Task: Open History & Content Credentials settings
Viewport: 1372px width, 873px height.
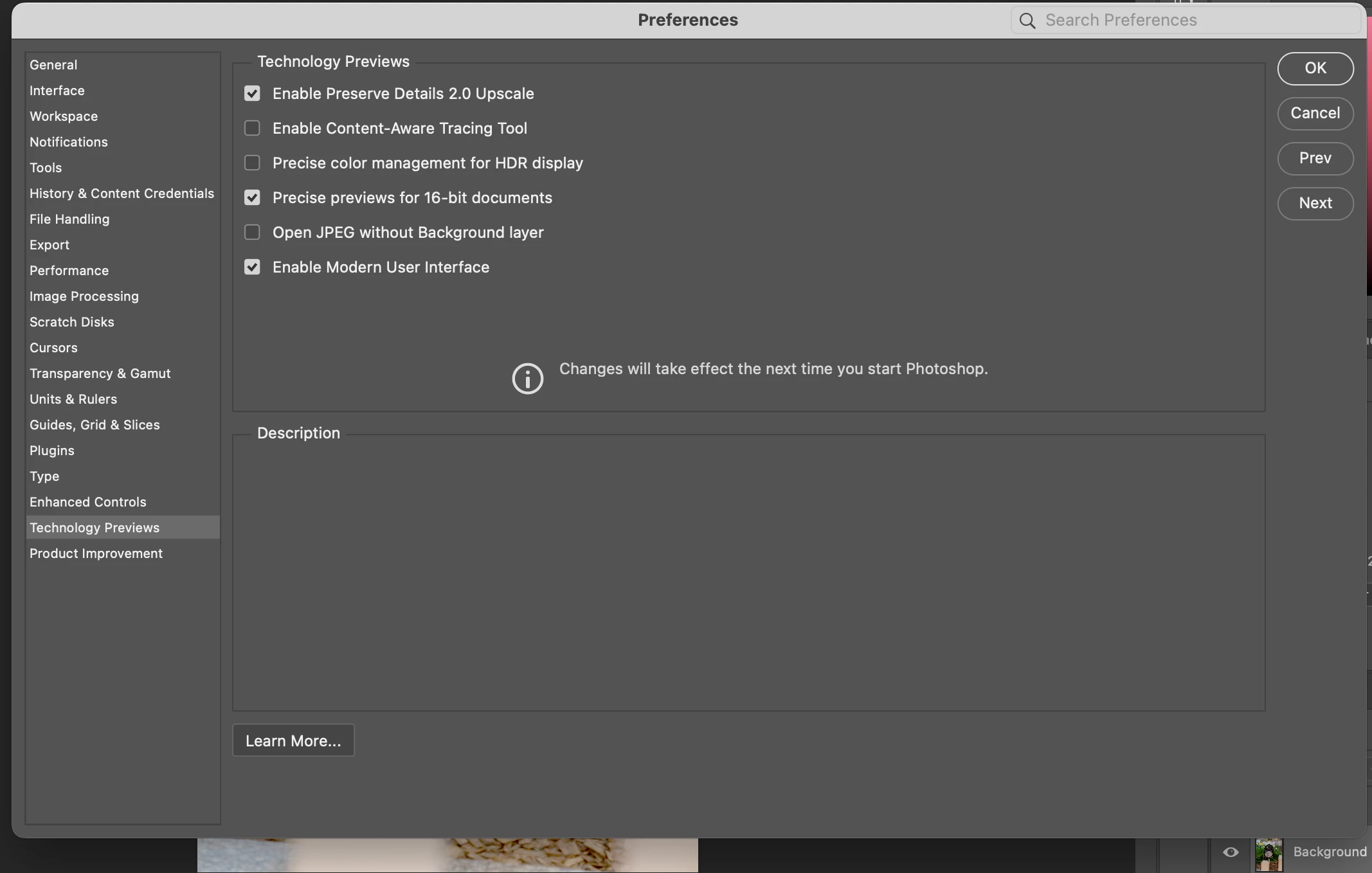Action: pyautogui.click(x=123, y=194)
